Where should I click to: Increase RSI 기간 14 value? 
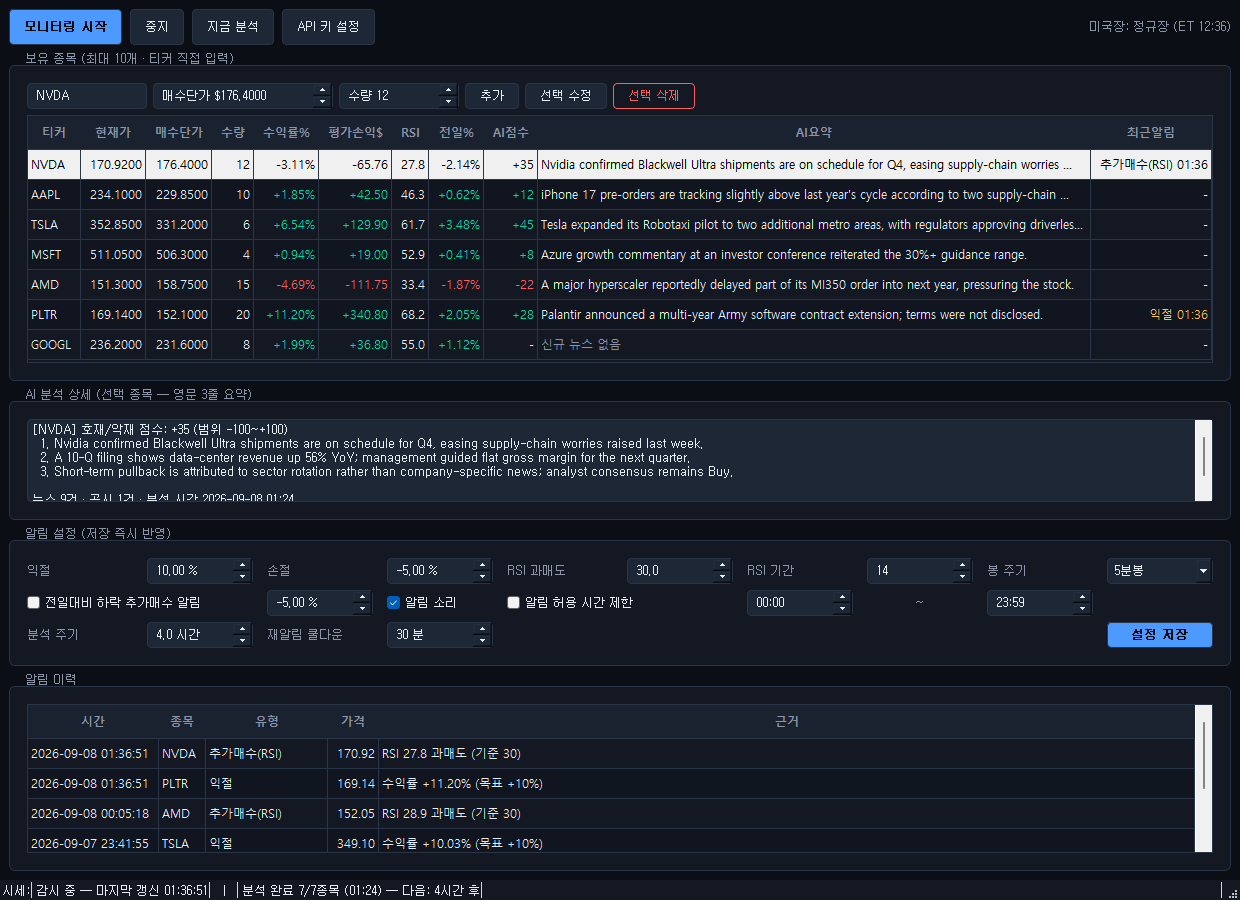tap(962, 565)
